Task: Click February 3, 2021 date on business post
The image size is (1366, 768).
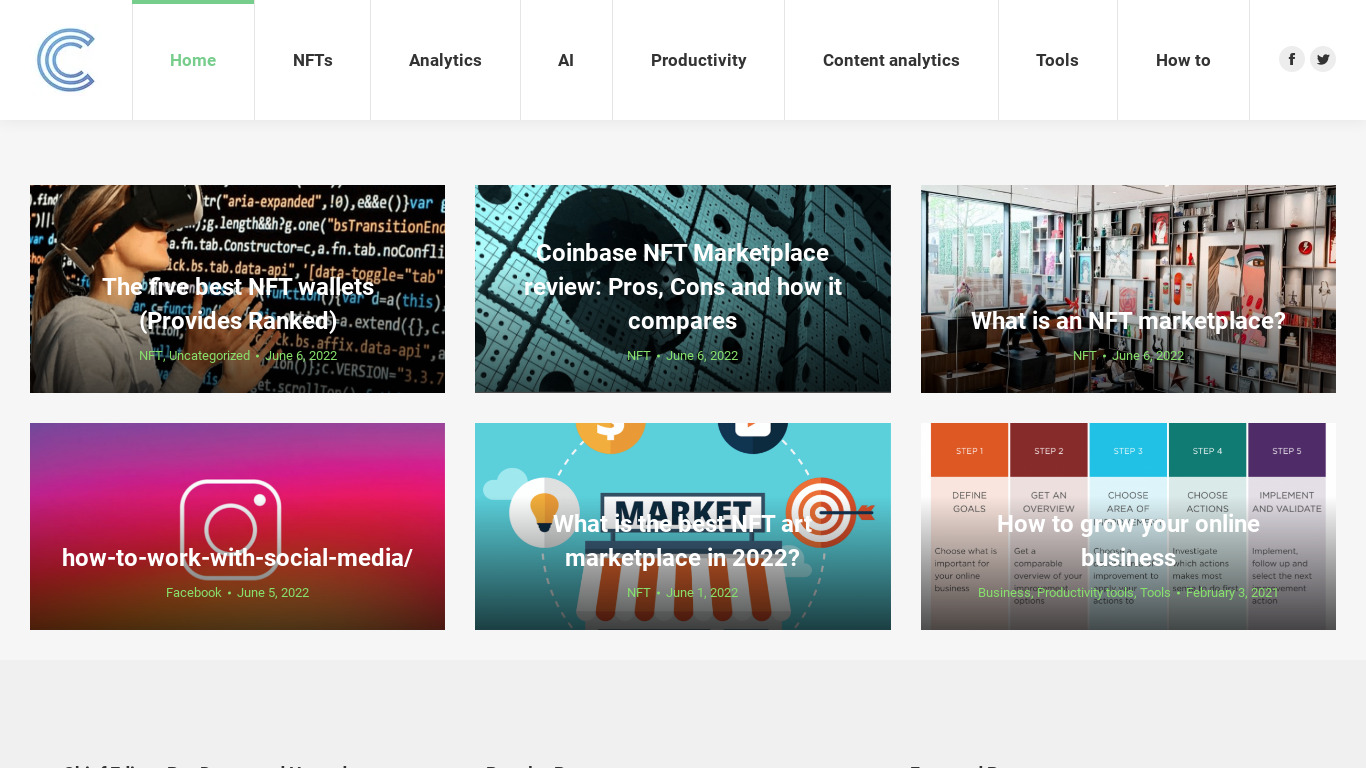Action: (1232, 593)
